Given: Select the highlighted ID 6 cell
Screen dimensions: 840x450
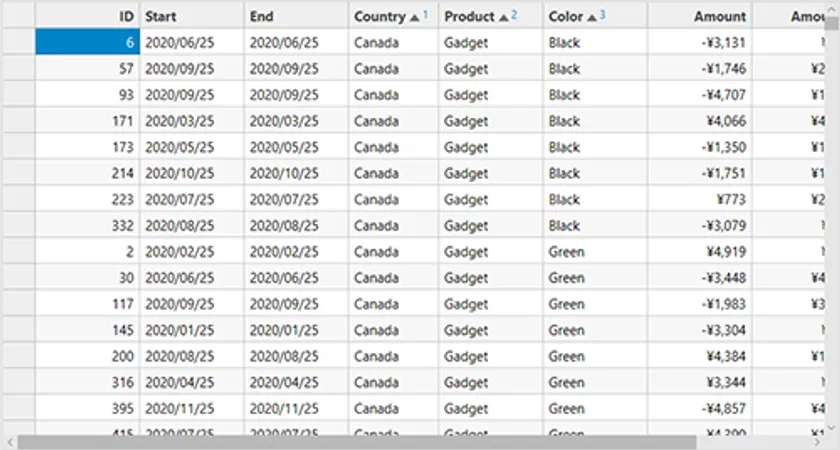Looking at the screenshot, I should [x=88, y=43].
